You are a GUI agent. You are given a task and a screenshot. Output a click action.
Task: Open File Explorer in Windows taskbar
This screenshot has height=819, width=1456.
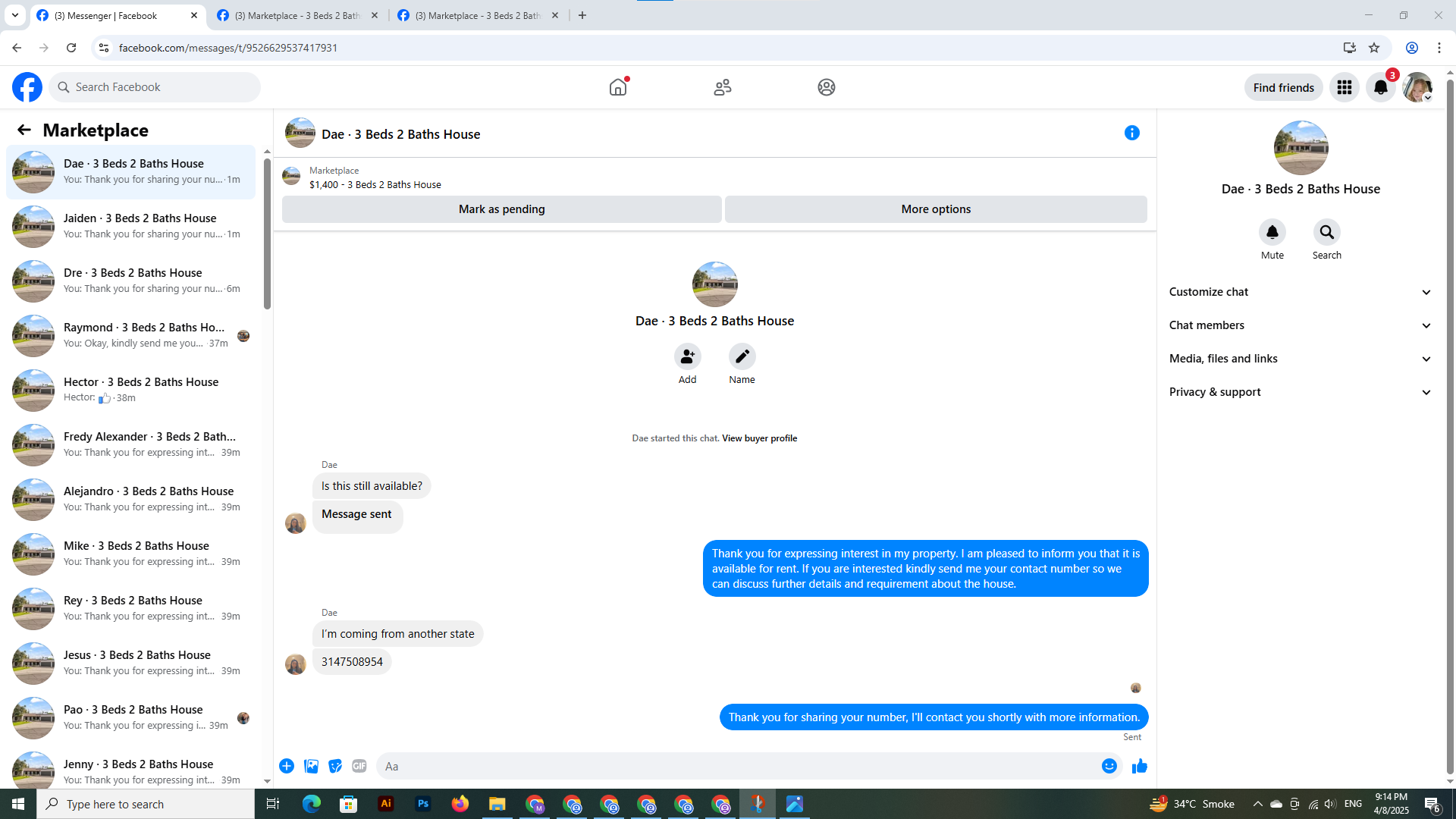[497, 804]
